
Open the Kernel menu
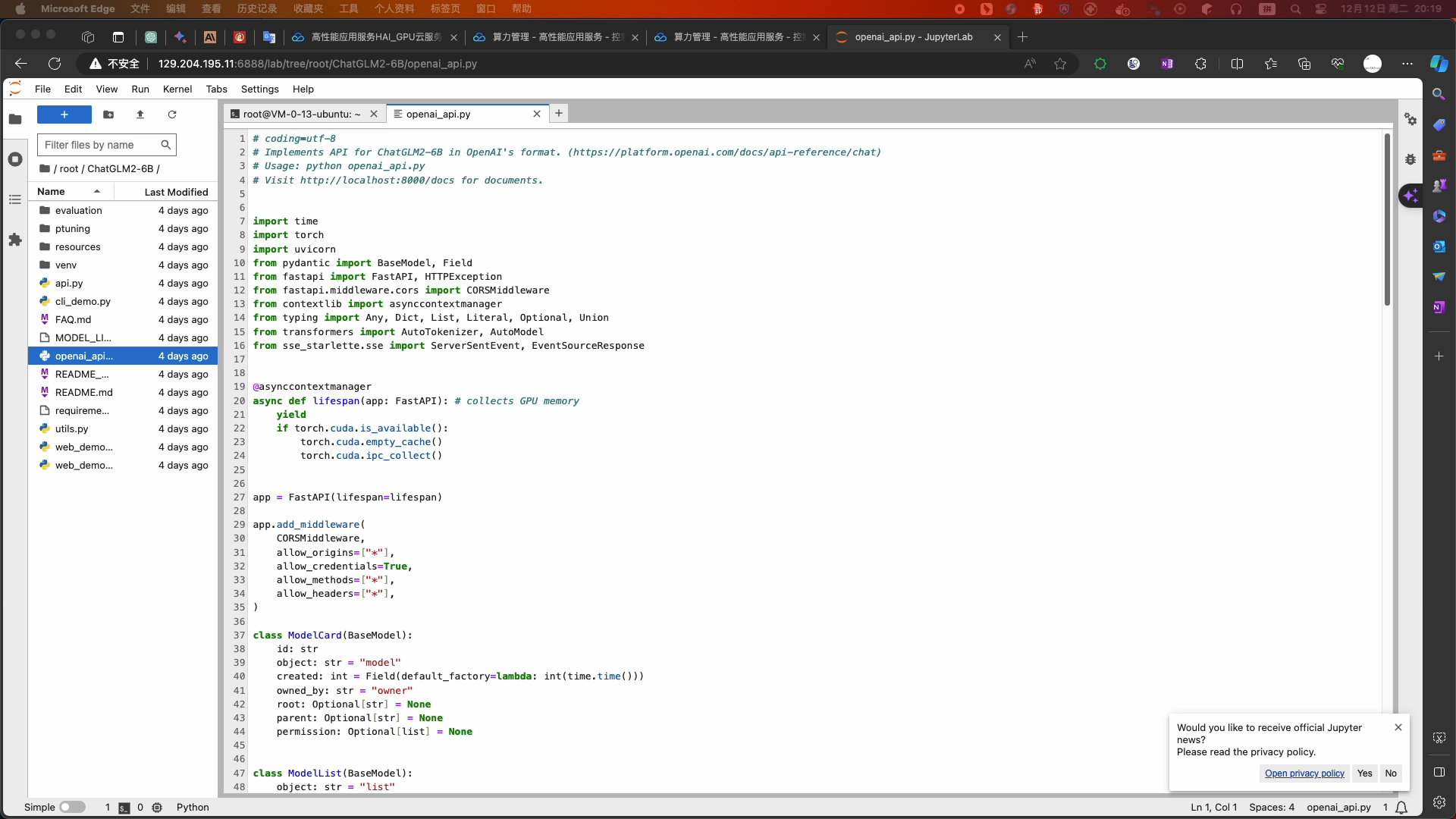[177, 89]
